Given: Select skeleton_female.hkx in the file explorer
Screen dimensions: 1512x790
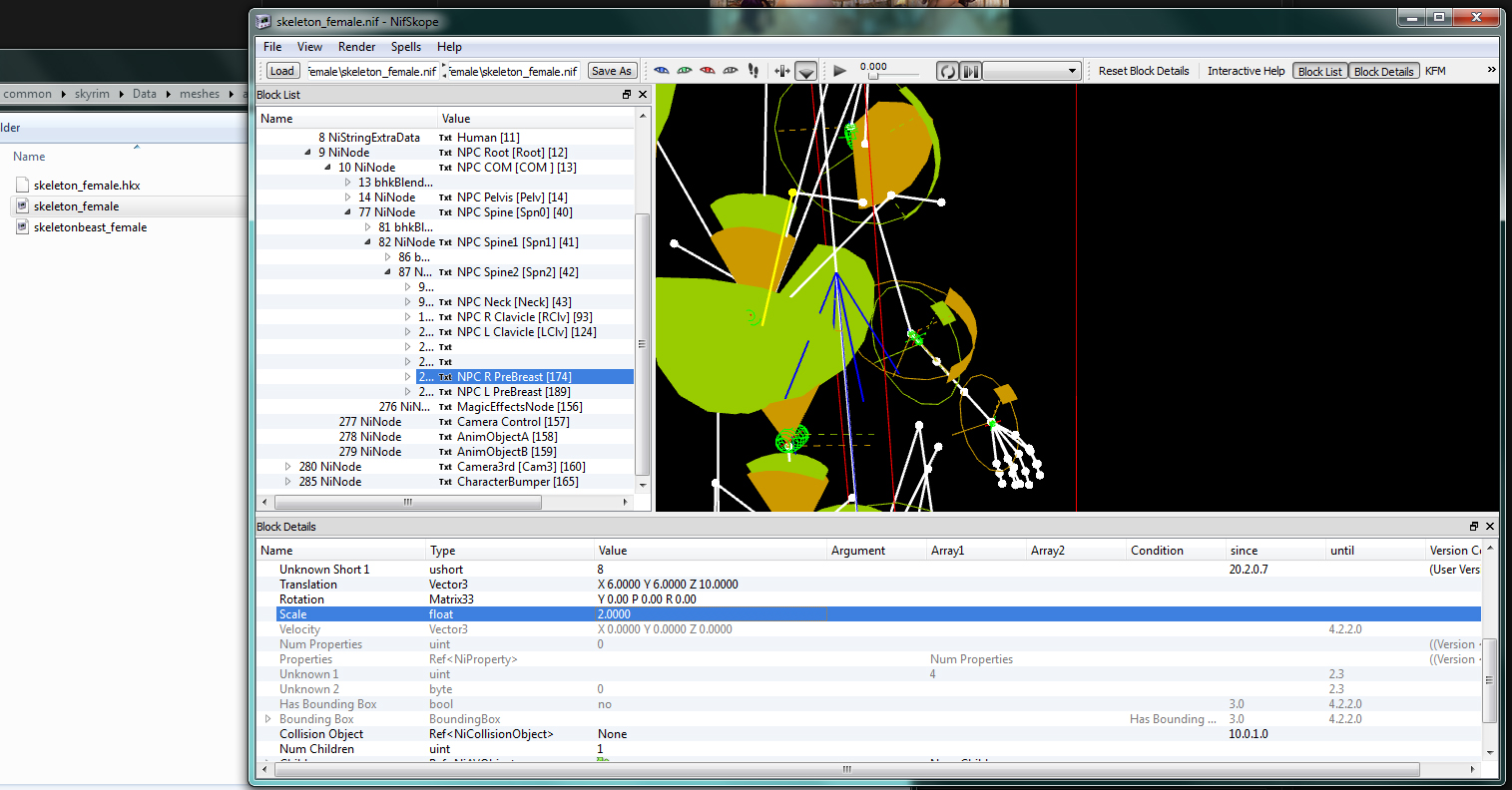Looking at the screenshot, I should [86, 186].
